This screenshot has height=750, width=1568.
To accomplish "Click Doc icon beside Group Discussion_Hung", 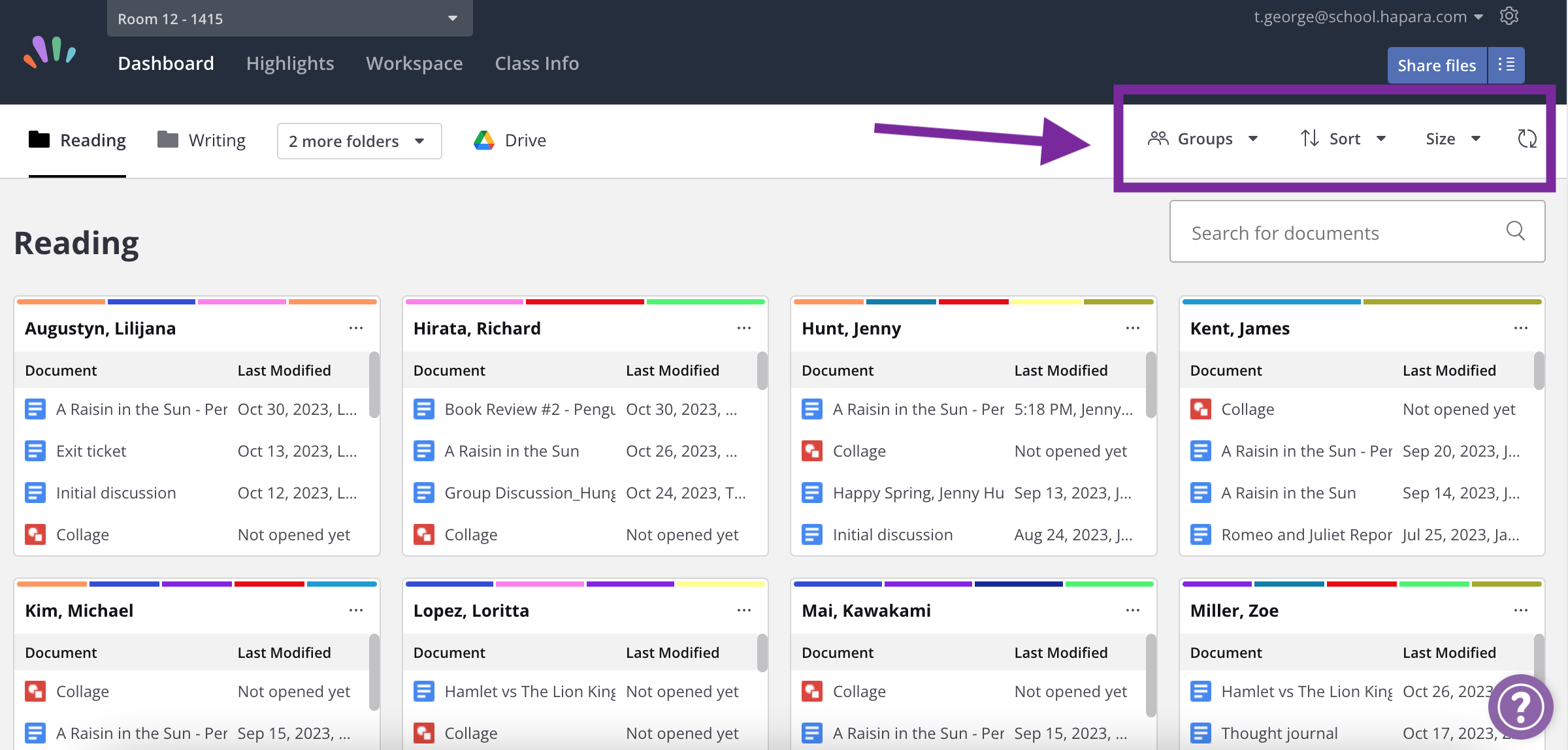I will (424, 493).
